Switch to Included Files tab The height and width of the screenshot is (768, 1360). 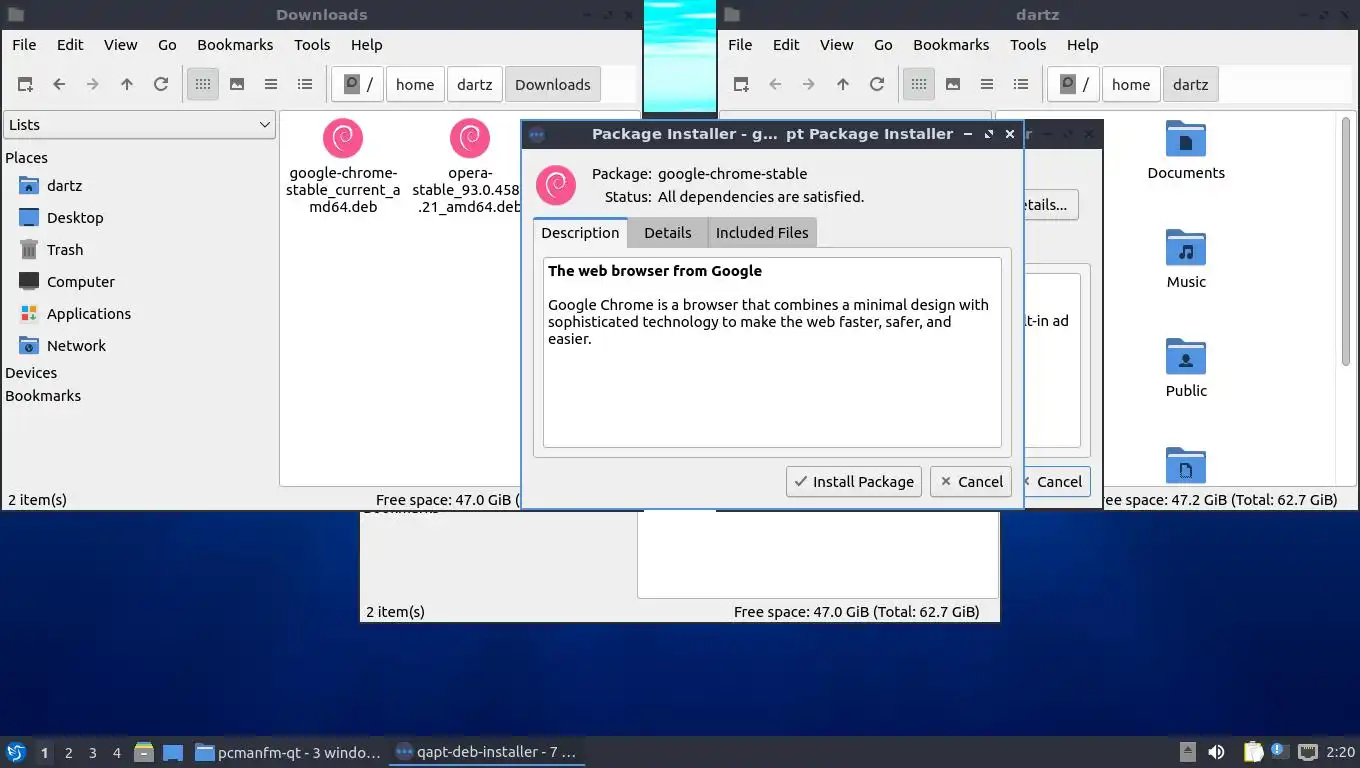pyautogui.click(x=762, y=233)
